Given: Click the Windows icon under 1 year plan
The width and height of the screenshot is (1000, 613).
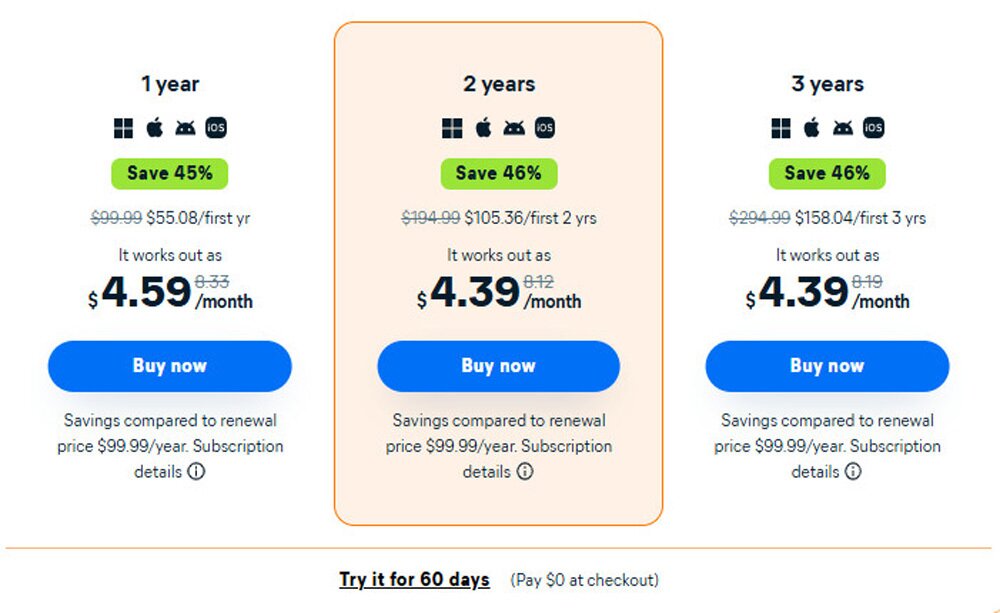Looking at the screenshot, I should point(123,128).
